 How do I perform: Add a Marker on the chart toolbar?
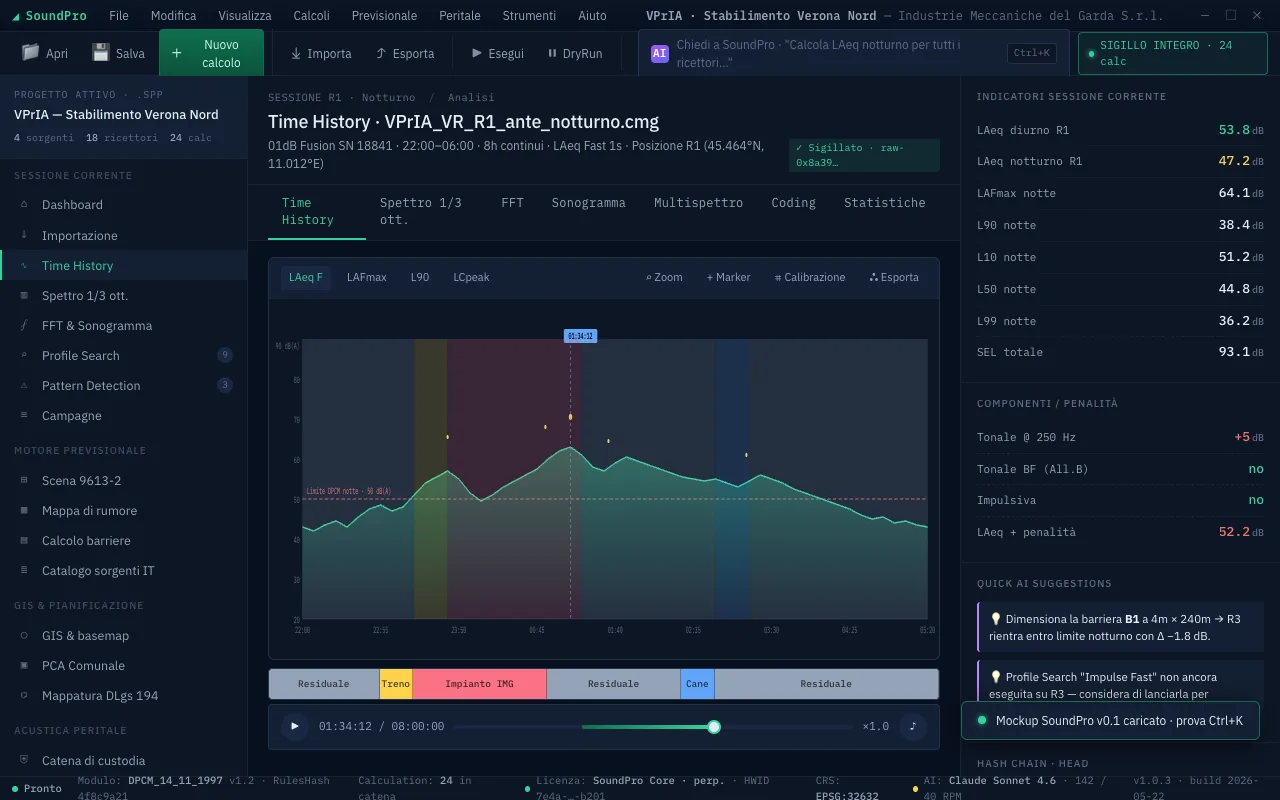728,277
